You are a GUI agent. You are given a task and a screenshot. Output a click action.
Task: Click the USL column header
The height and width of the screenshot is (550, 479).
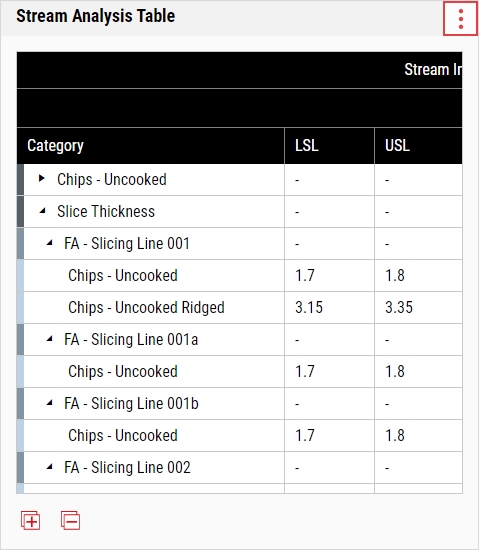[x=418, y=146]
